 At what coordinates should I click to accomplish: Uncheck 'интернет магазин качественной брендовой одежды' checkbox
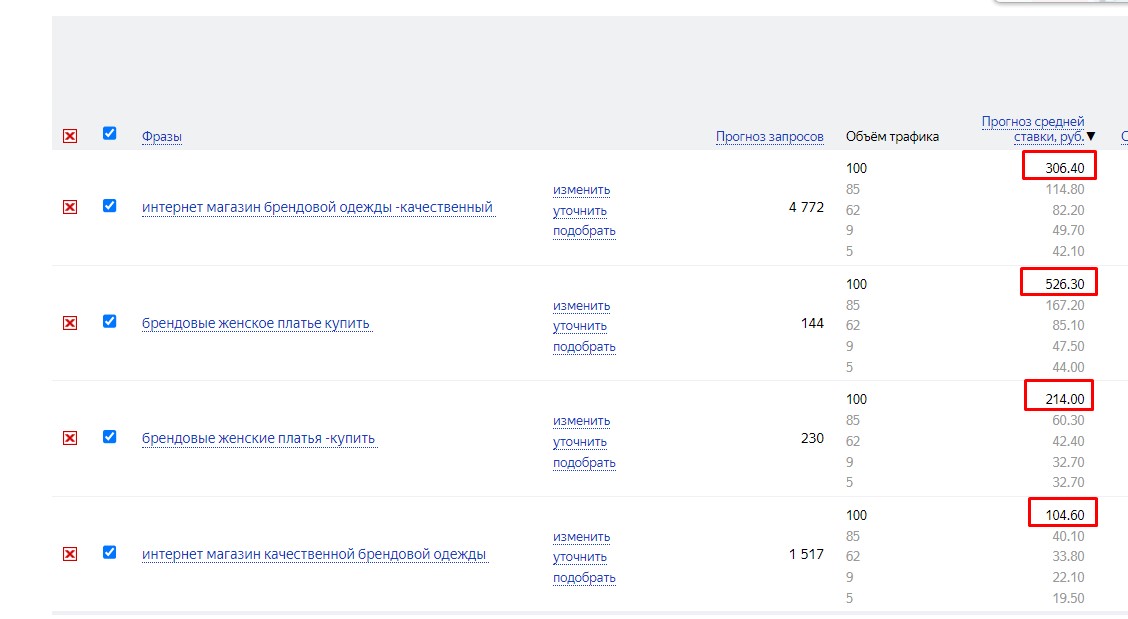(x=110, y=552)
